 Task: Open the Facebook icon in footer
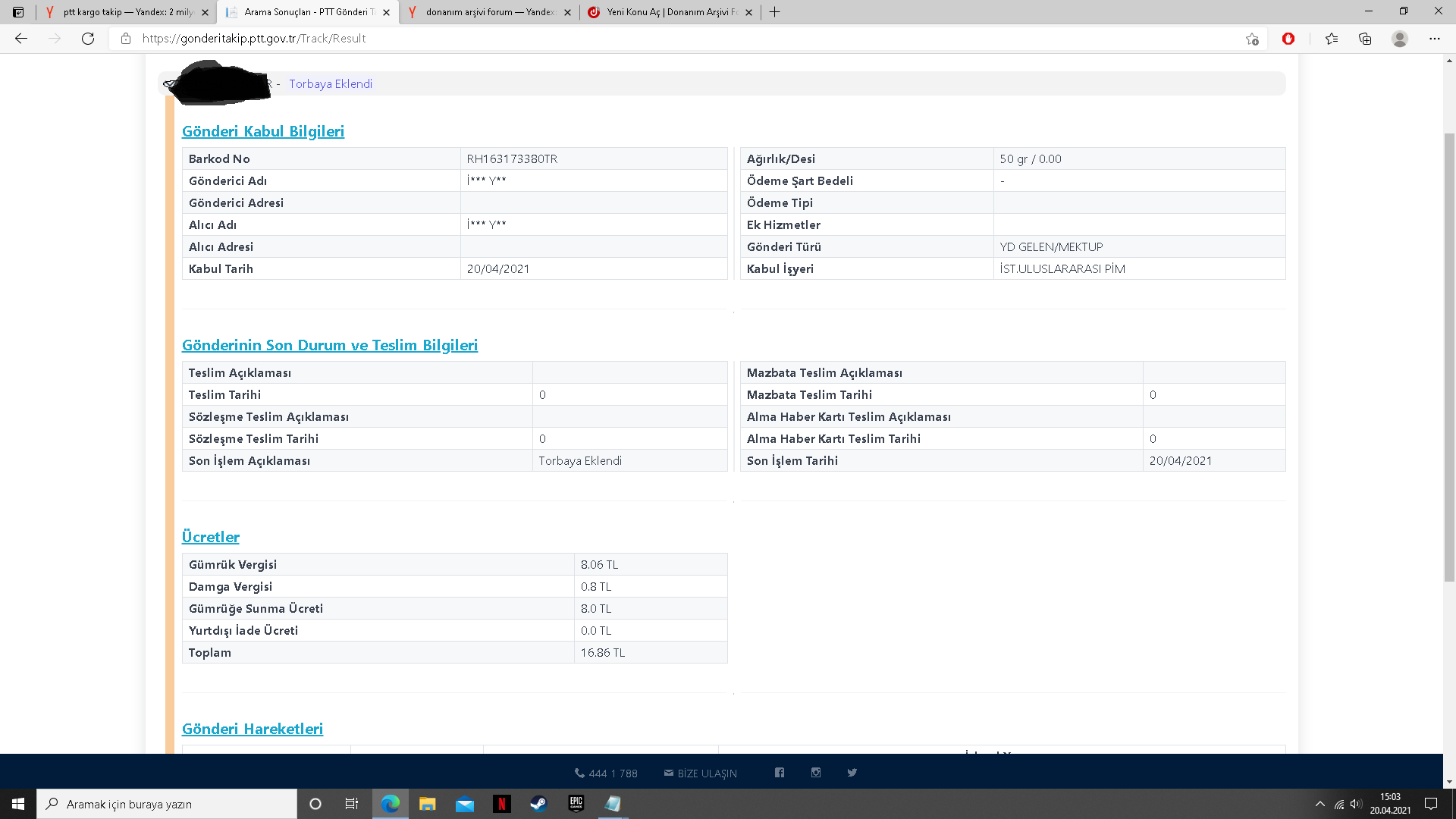(780, 773)
